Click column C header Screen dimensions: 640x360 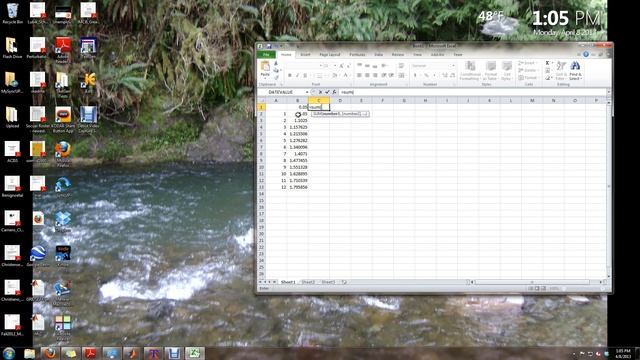[x=319, y=100]
